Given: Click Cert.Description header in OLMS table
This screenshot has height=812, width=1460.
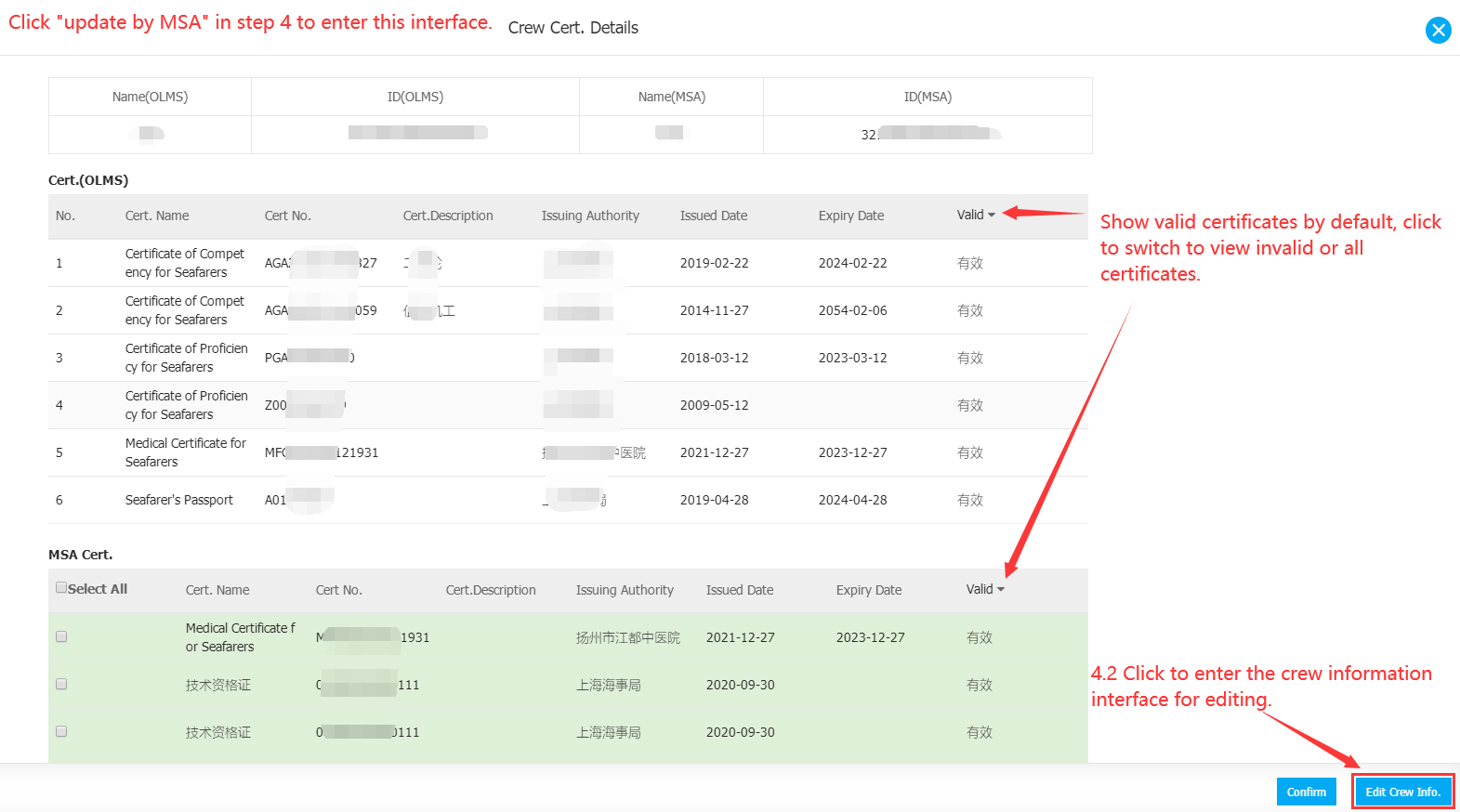Looking at the screenshot, I should [448, 216].
